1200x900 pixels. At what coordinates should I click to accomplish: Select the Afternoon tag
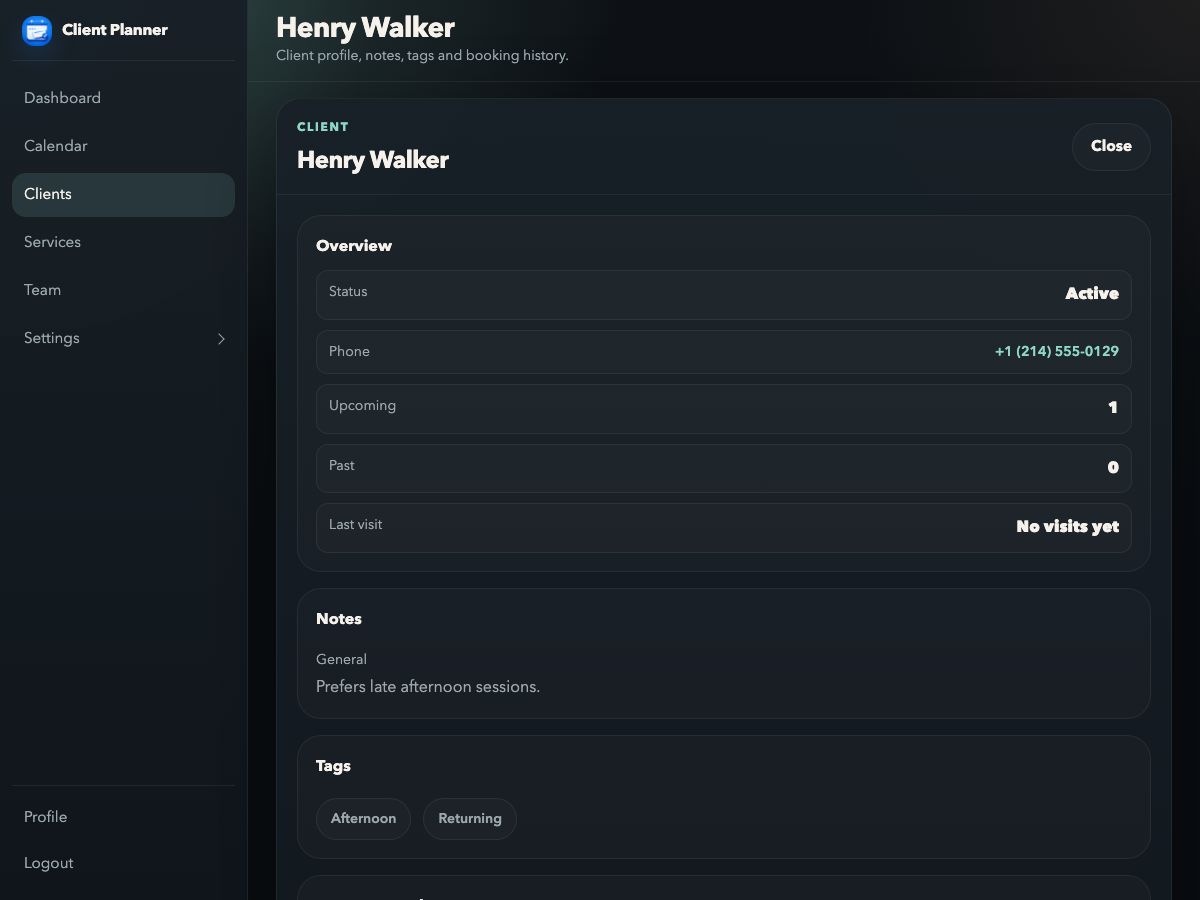pos(363,818)
